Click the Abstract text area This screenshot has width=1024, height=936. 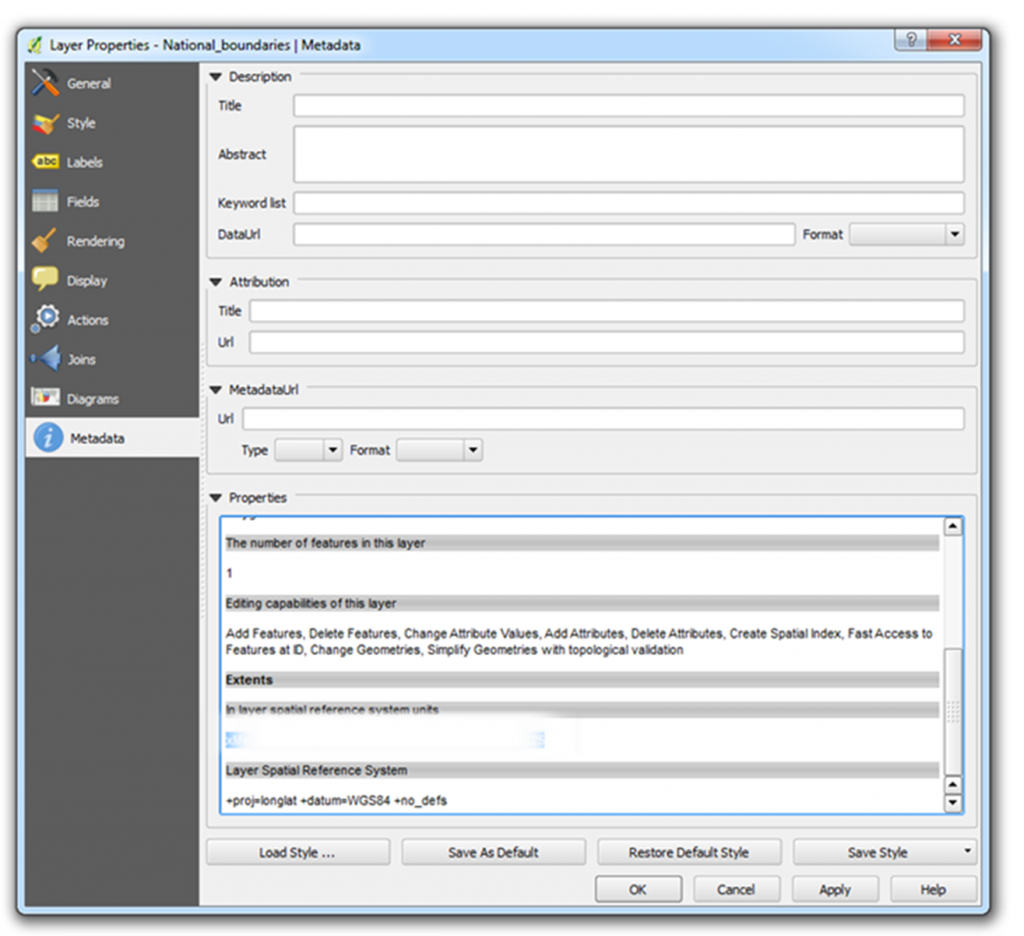pos(628,154)
